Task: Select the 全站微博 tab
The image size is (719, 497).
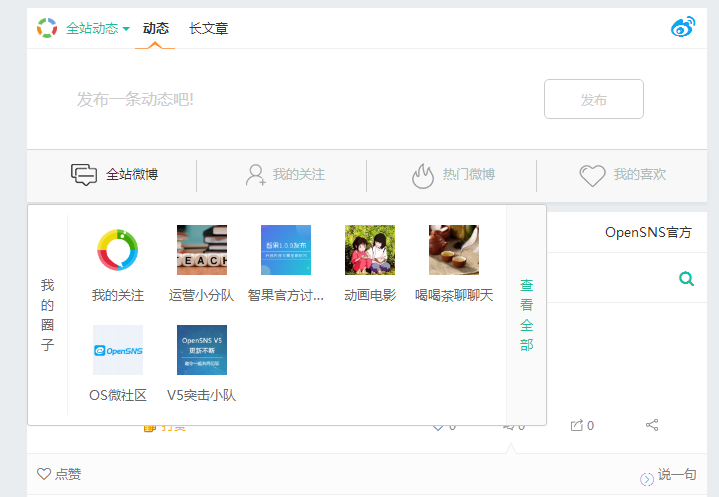Action: (x=114, y=175)
